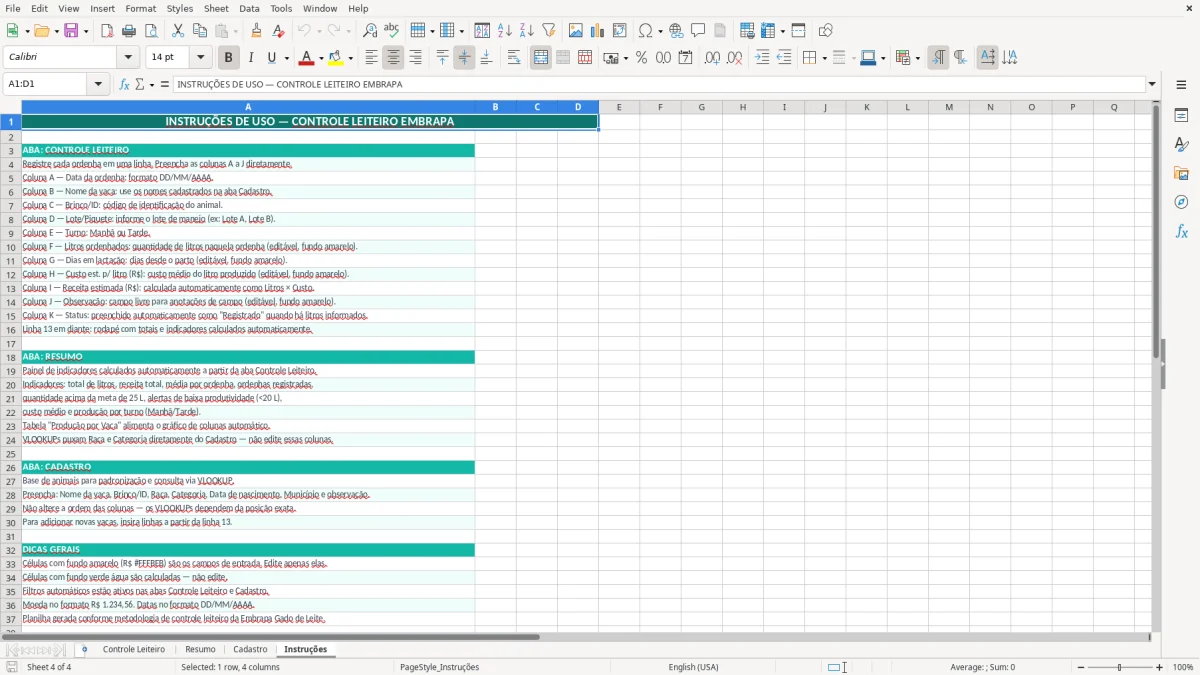Open the Sidebar Properties deck
The height and width of the screenshot is (675, 1200).
(1181, 116)
